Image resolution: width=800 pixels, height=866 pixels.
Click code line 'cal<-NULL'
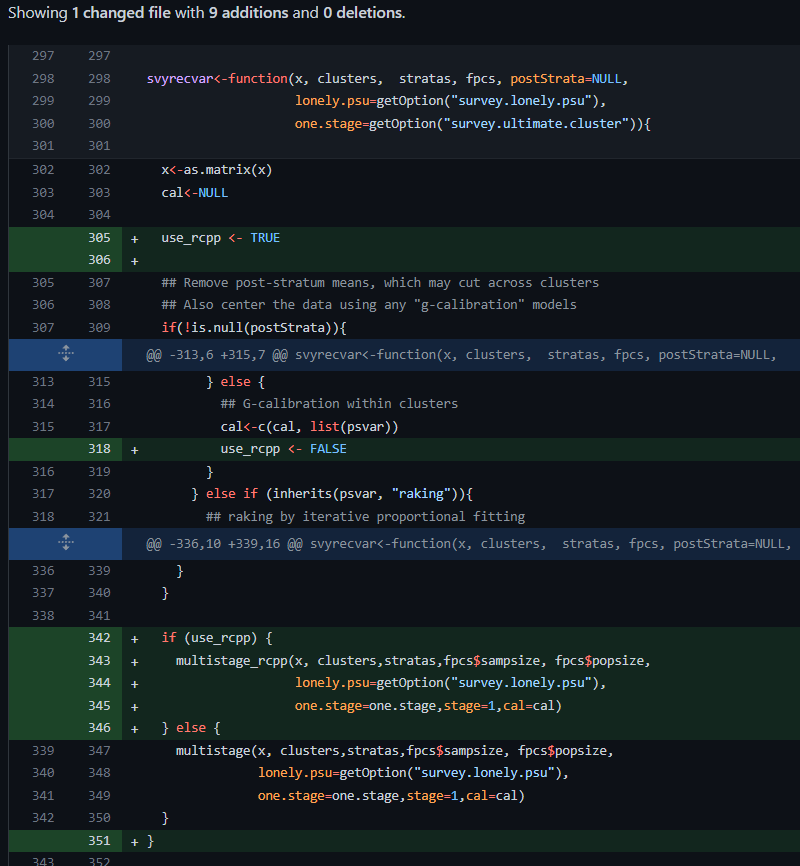[194, 193]
